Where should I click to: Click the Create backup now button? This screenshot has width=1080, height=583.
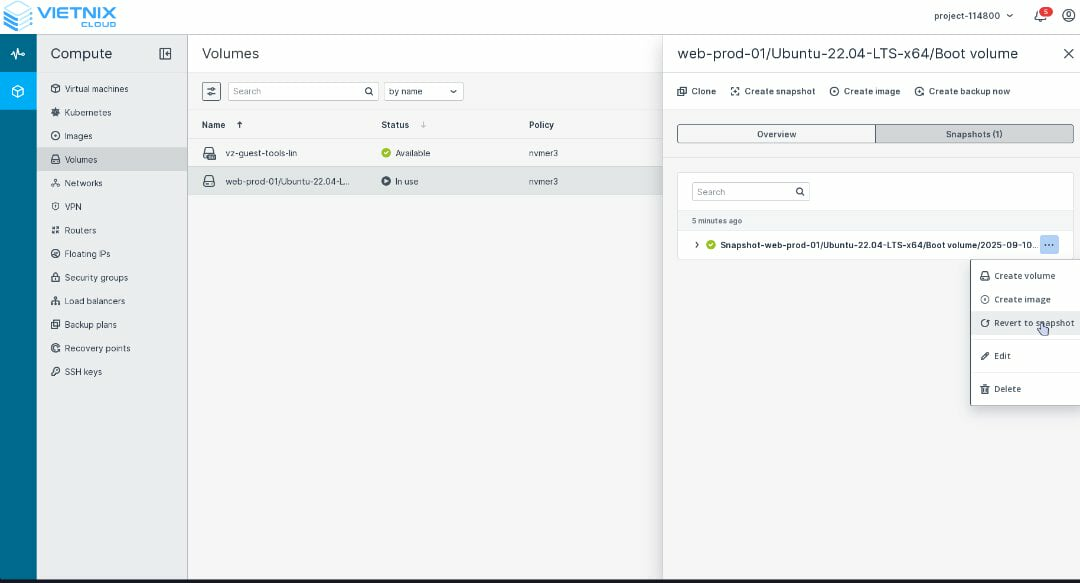pyautogui.click(x=961, y=91)
